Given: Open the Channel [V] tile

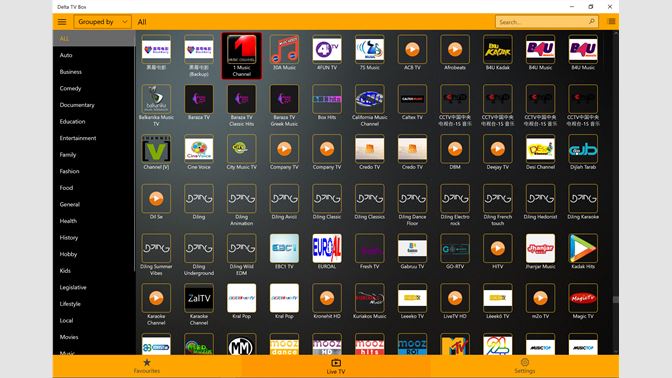Looking at the screenshot, I should click(156, 152).
